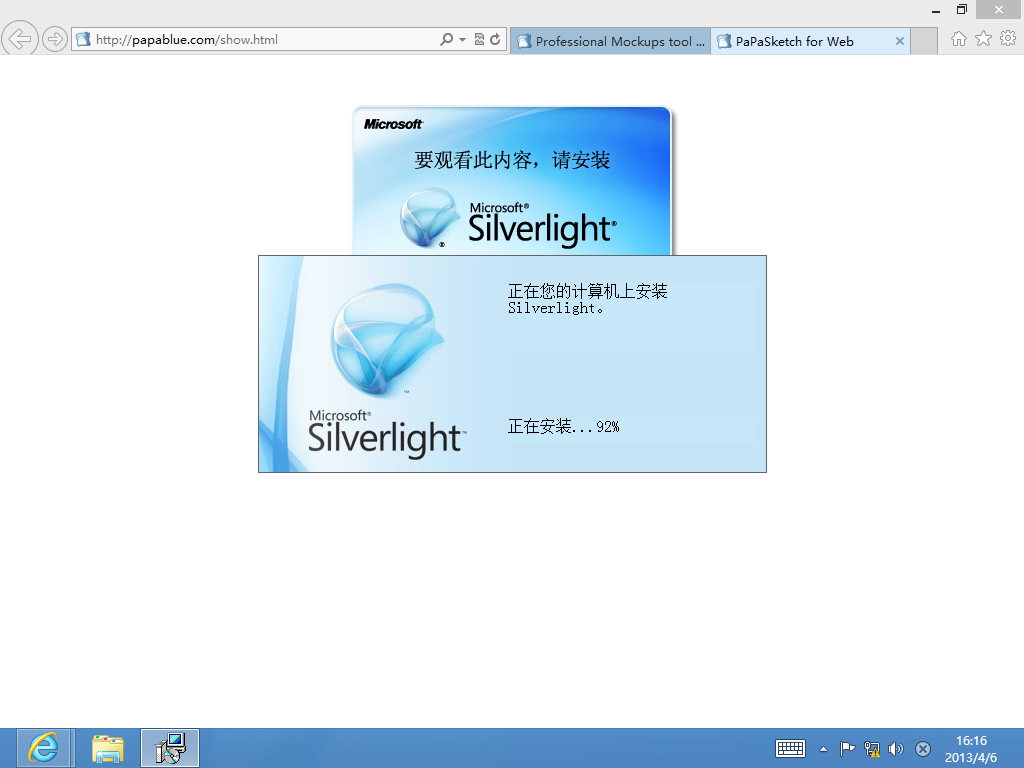The height and width of the screenshot is (768, 1024).
Task: Open the on-screen touch keyboard
Action: (790, 748)
